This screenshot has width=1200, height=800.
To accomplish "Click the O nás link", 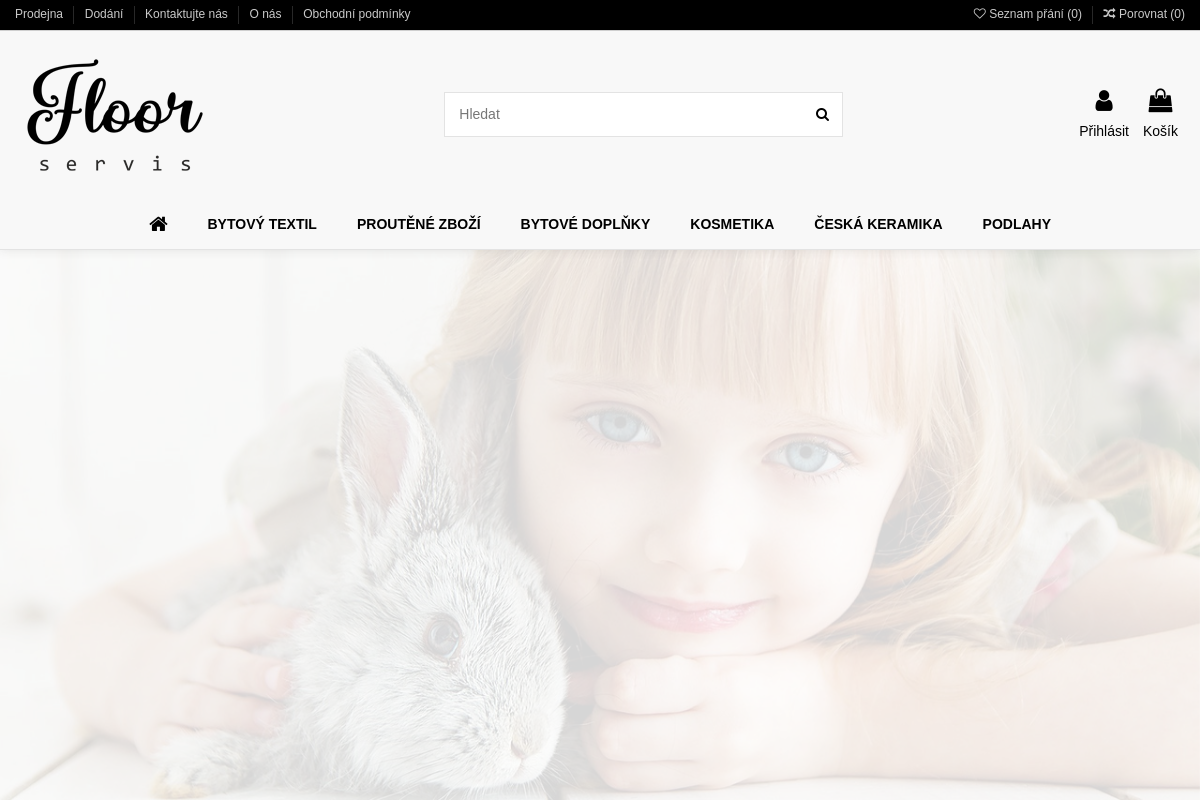I will 265,14.
